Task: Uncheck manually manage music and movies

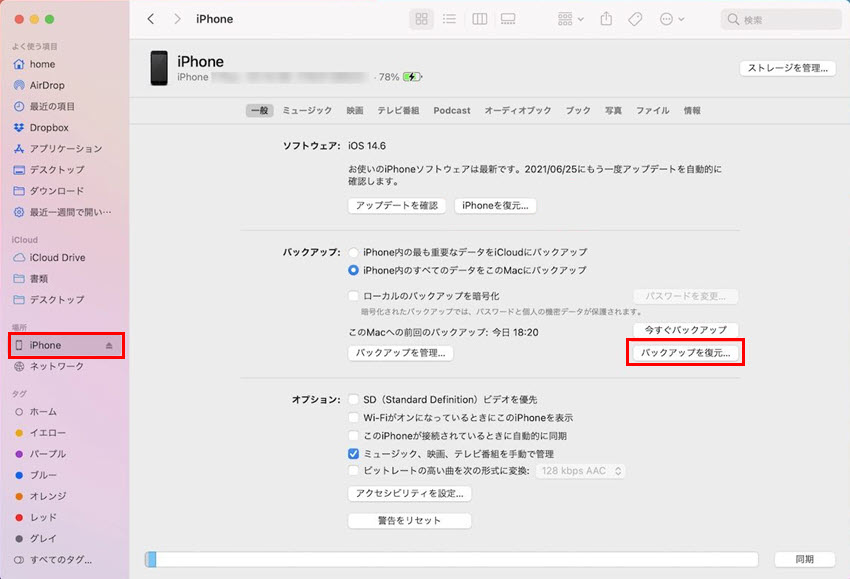Action: click(353, 453)
